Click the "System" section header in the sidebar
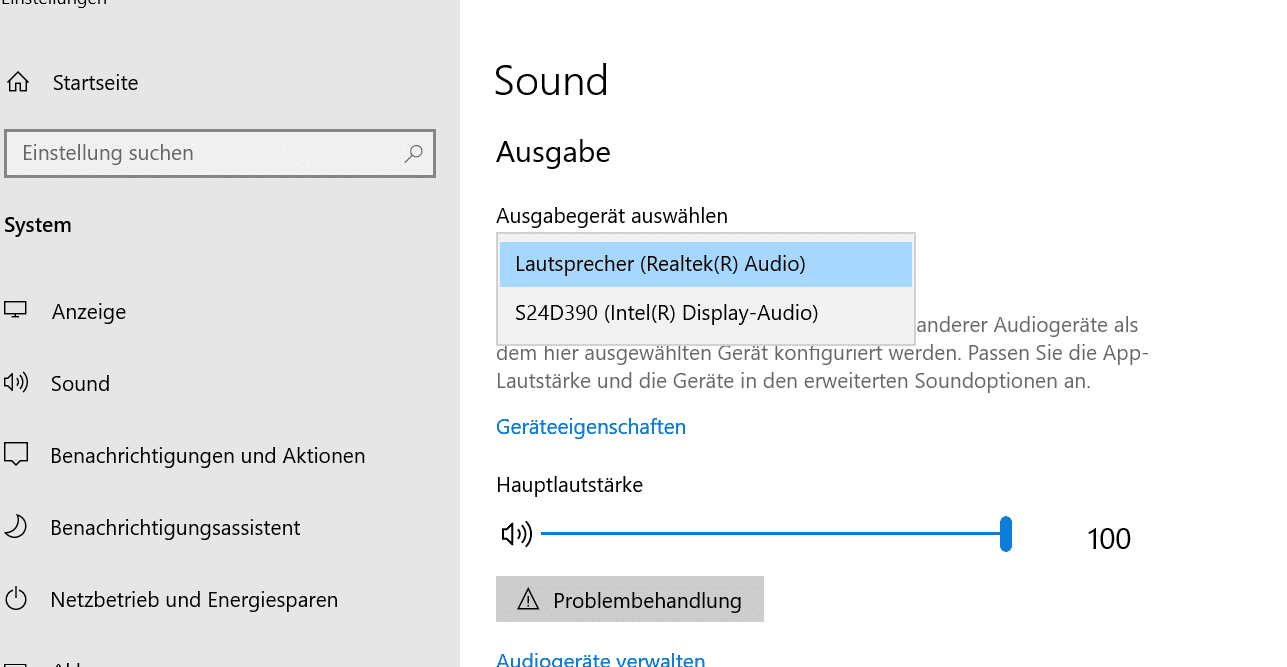Viewport: 1287px width, 667px height. point(38,225)
